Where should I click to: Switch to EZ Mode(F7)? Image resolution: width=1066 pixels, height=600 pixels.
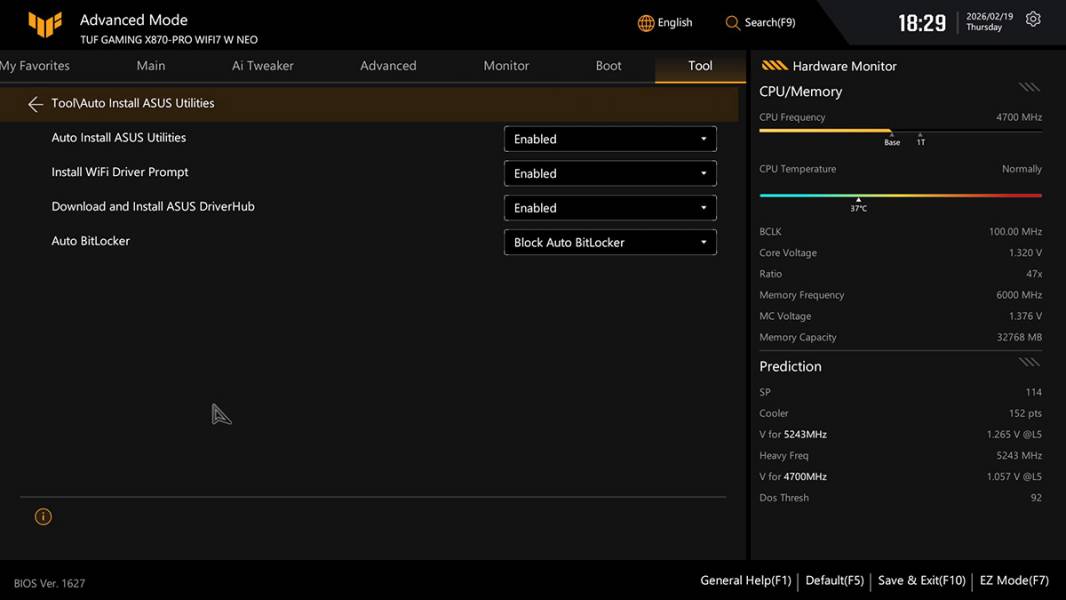(1014, 580)
